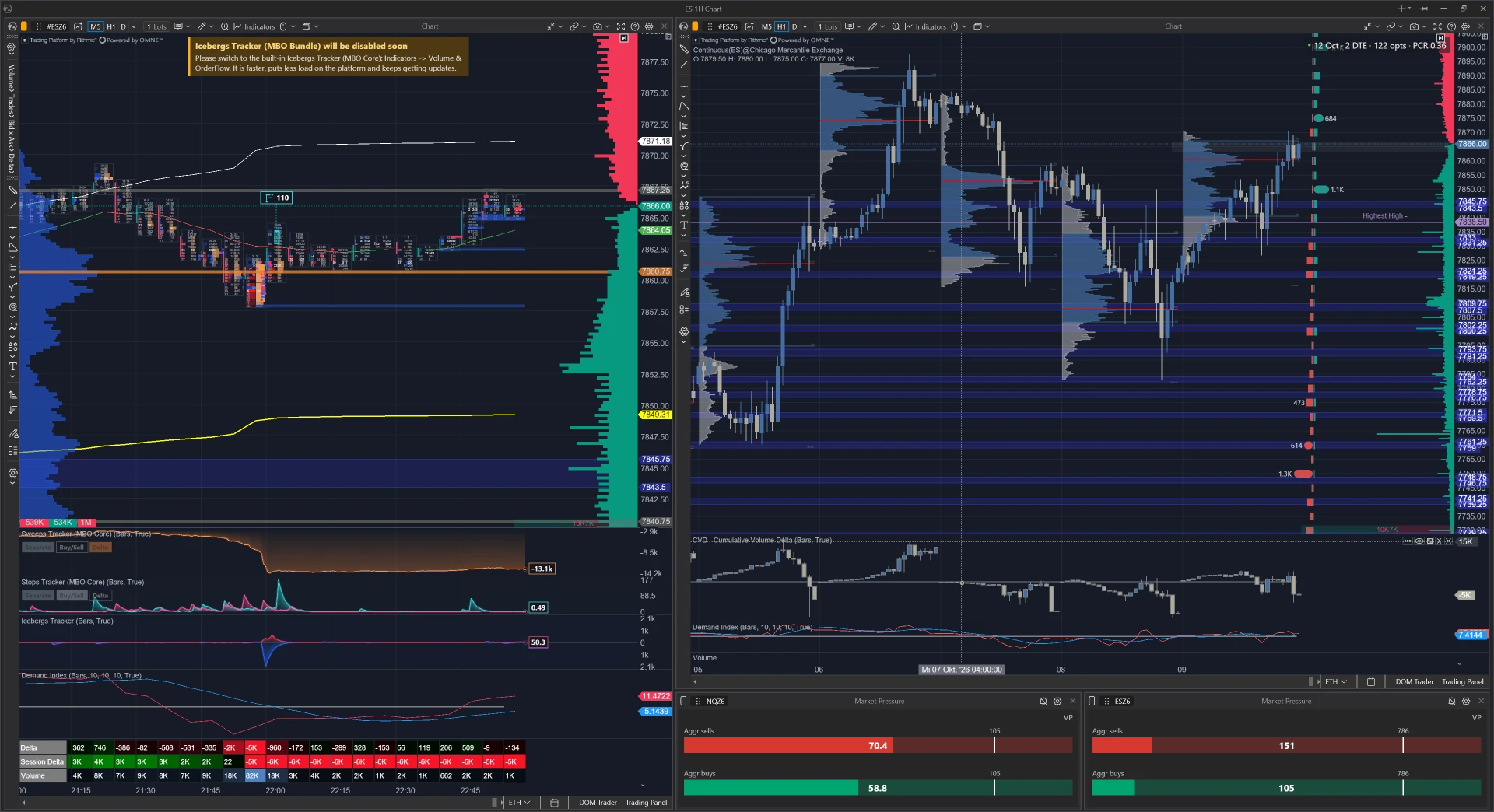The image size is (1494, 812).
Task: Switch left chart to H1 timeframe
Action: 110,26
